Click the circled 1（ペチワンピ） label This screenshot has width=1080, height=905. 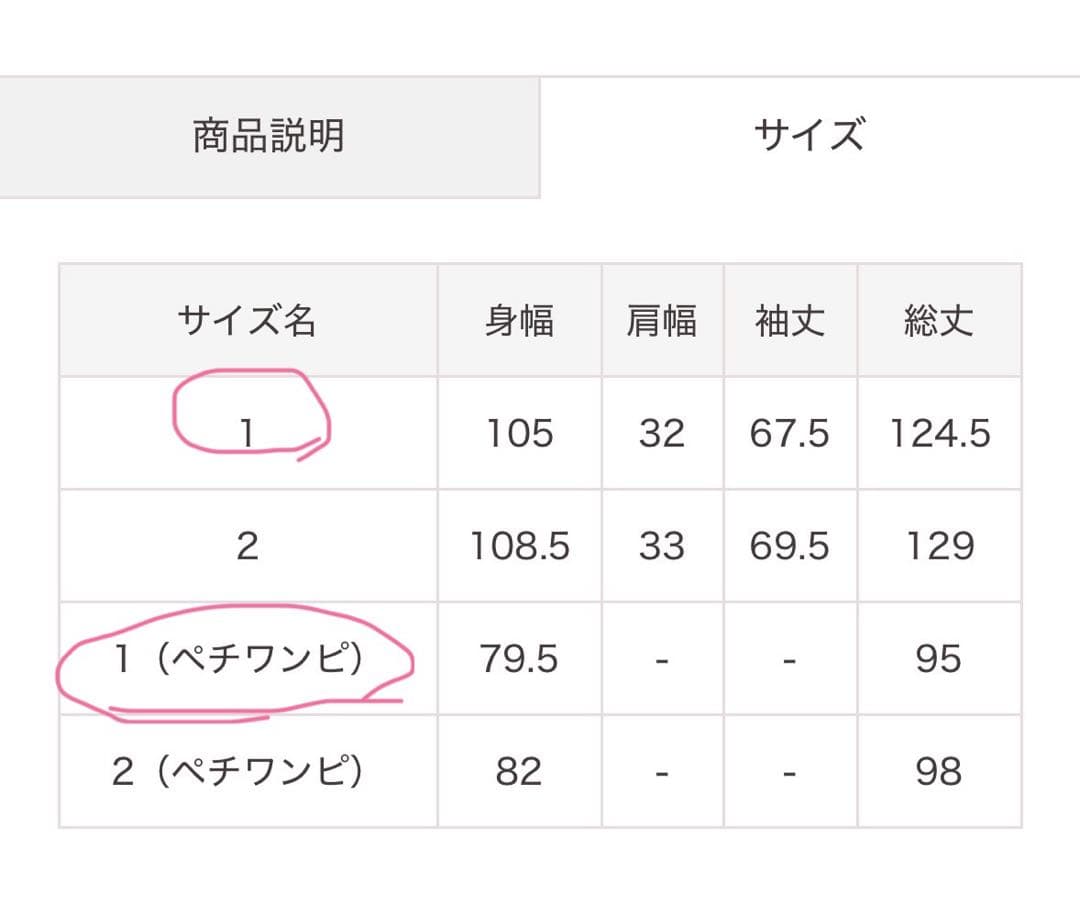click(x=236, y=659)
